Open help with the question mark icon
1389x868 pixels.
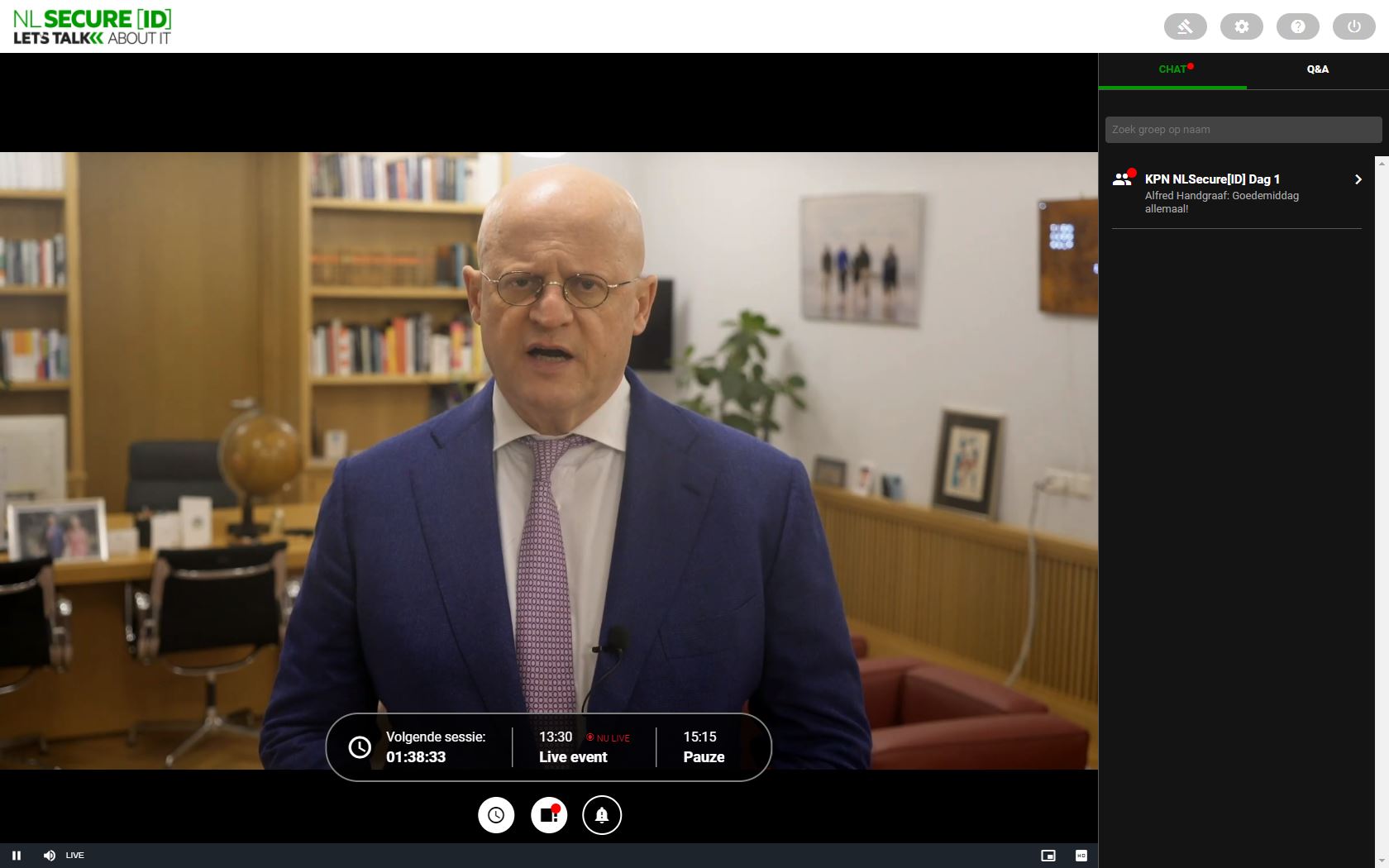point(1297,26)
